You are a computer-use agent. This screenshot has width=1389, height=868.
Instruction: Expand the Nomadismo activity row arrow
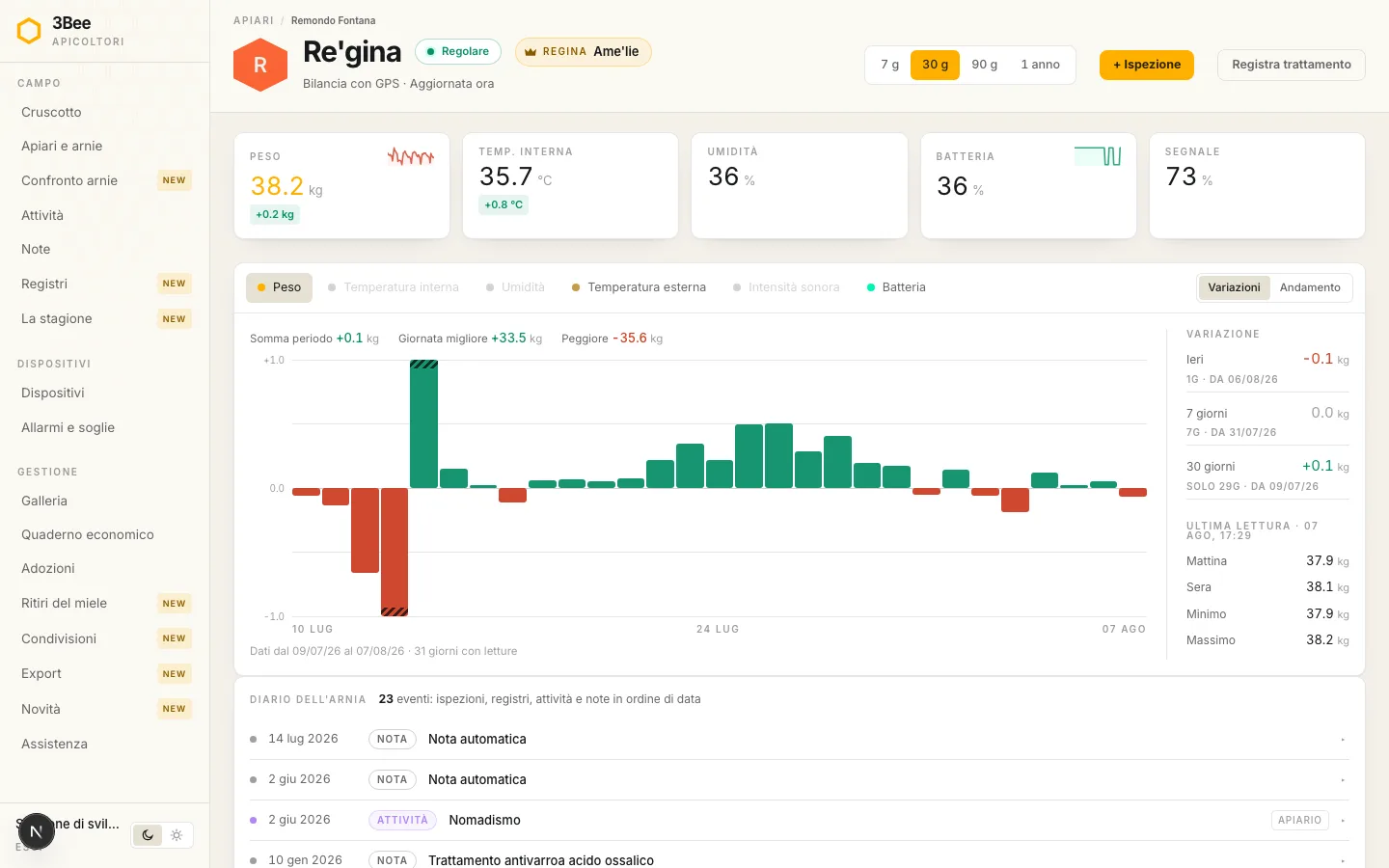1343,821
